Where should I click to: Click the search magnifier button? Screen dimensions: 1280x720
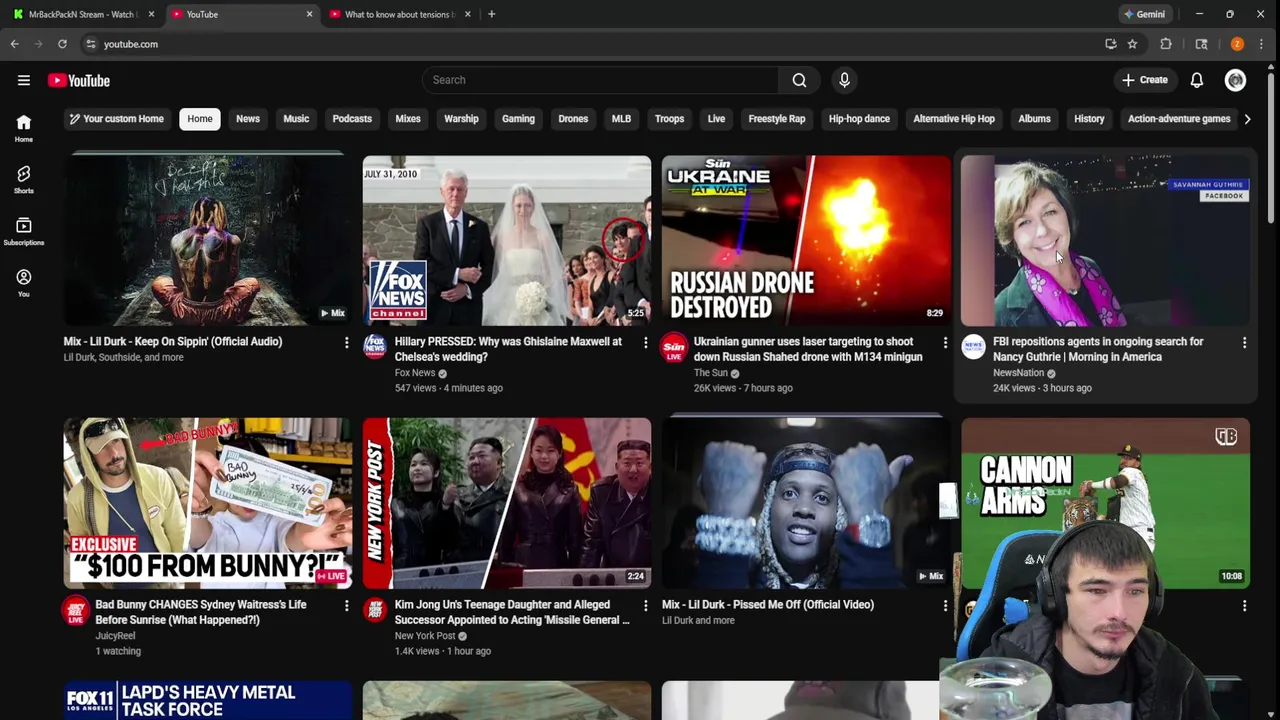pyautogui.click(x=799, y=80)
